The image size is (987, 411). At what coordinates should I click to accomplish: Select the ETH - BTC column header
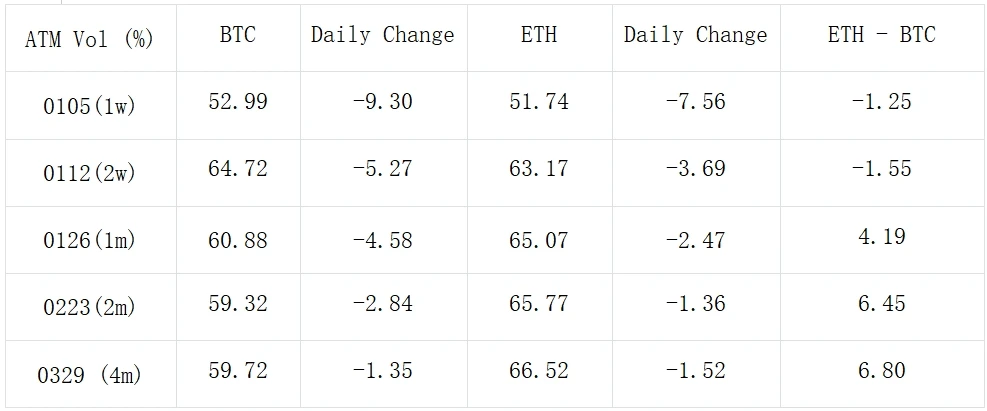(x=881, y=35)
